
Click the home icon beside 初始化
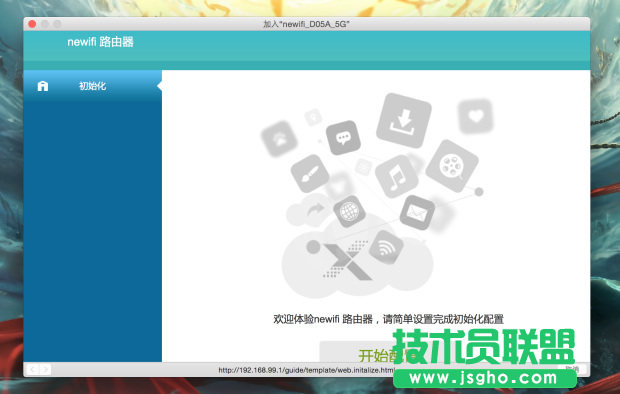click(43, 86)
